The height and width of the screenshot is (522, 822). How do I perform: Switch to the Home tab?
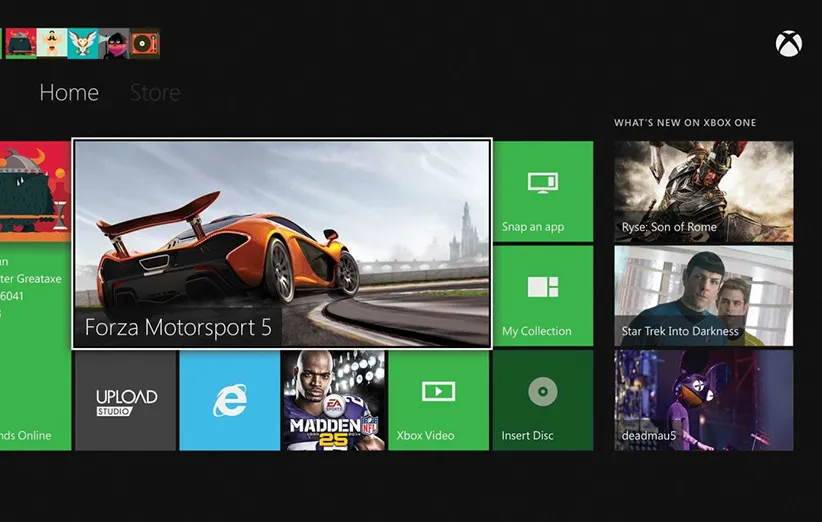(69, 93)
